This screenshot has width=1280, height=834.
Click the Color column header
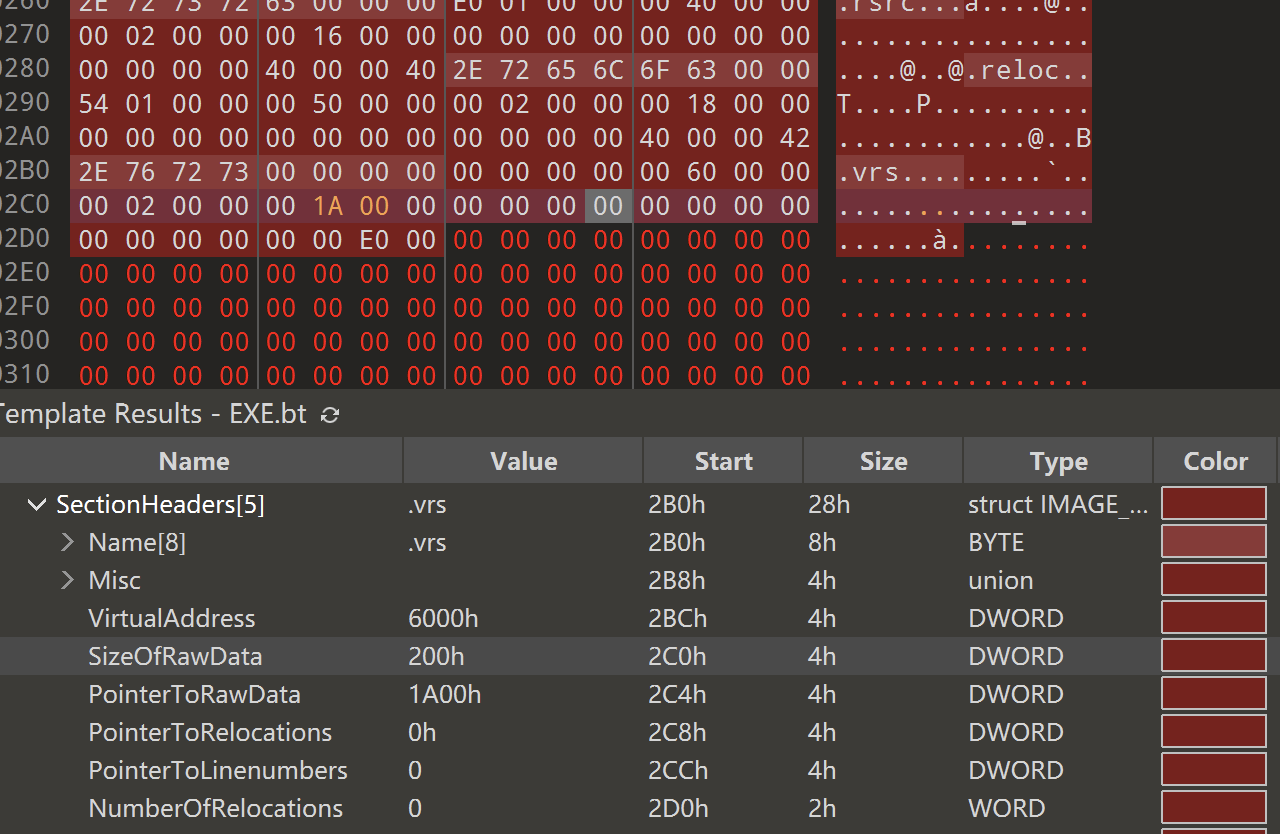point(1216,461)
